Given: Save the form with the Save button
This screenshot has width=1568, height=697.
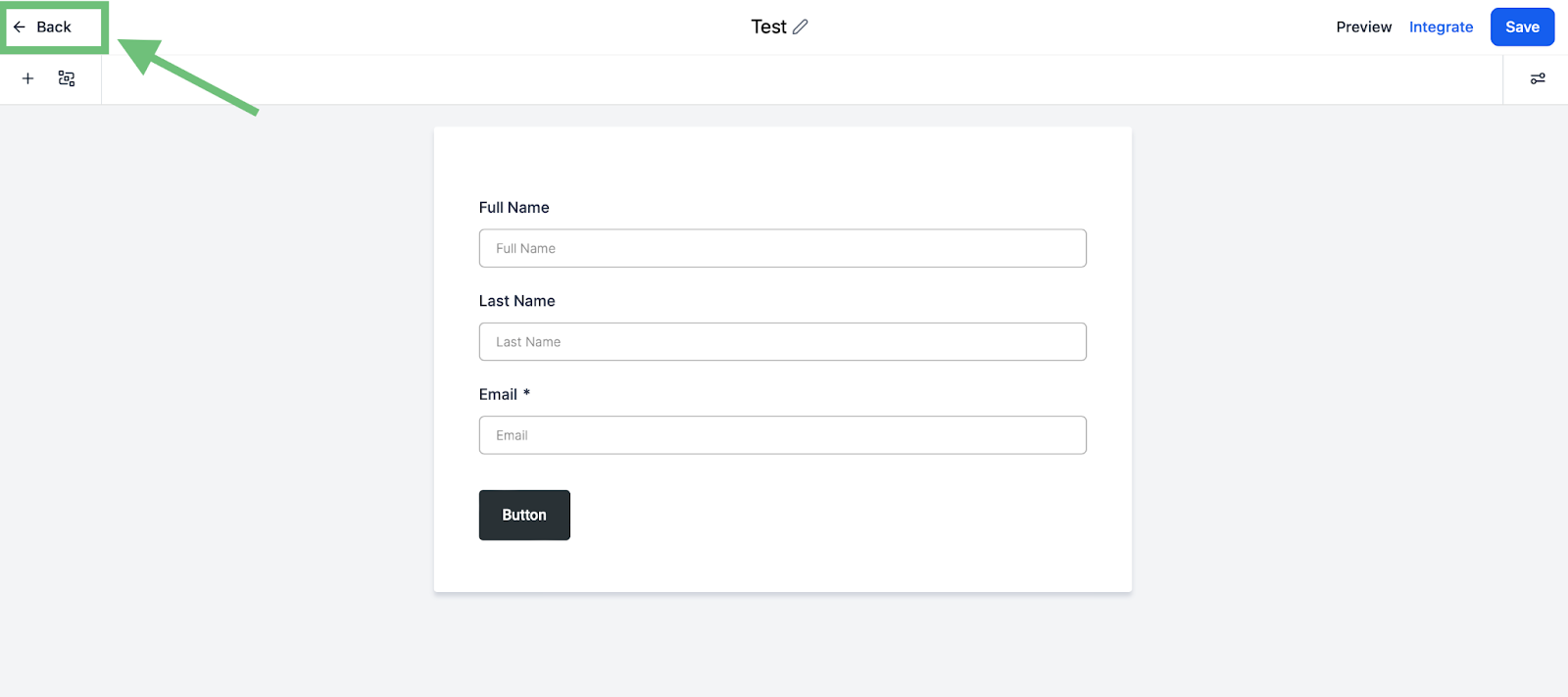Looking at the screenshot, I should coord(1522,27).
